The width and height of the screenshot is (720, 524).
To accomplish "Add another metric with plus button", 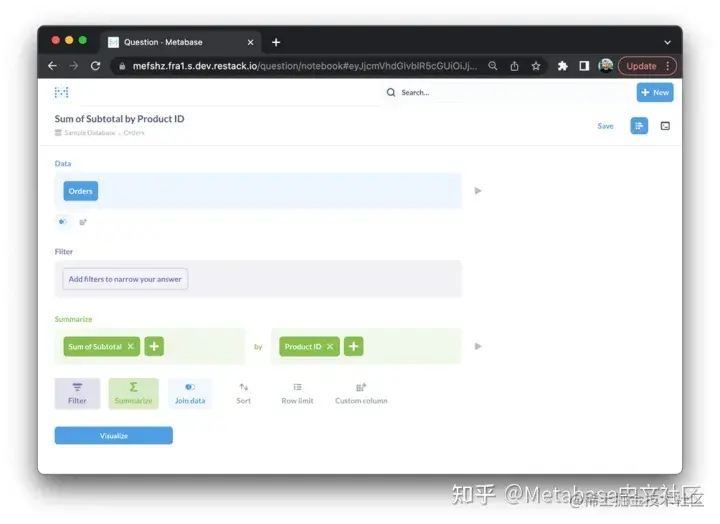I will (x=154, y=346).
